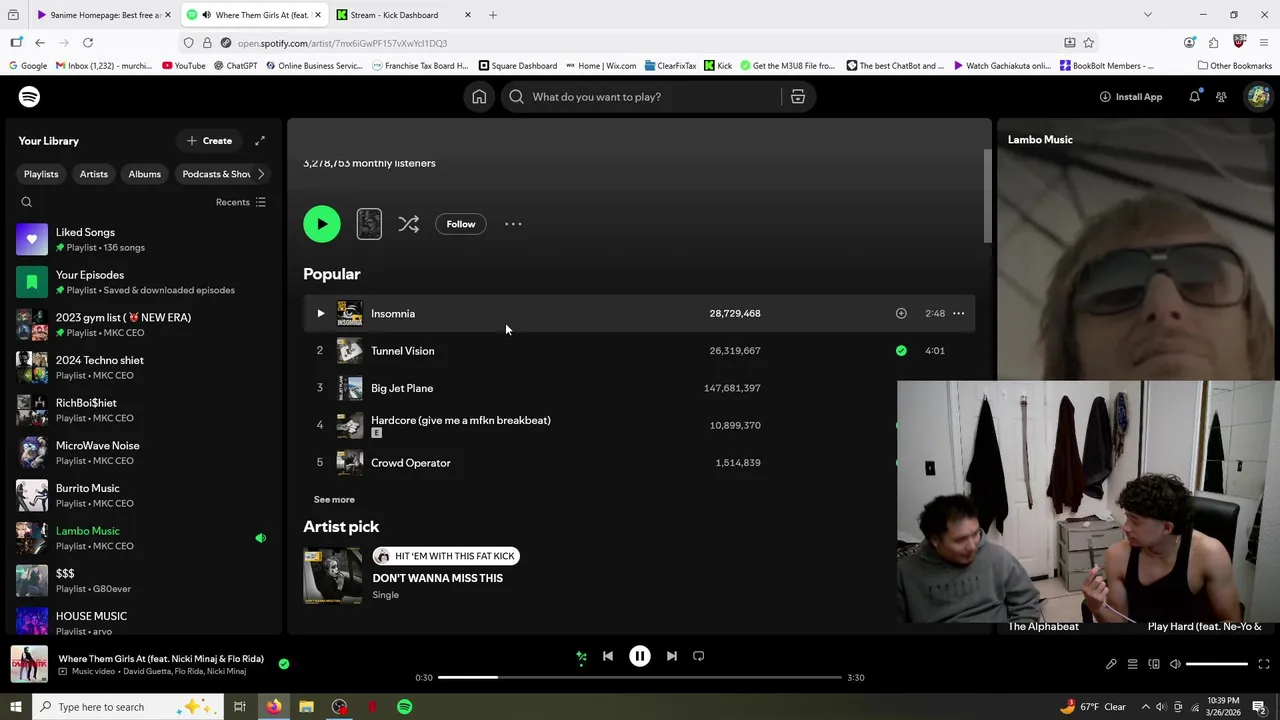Click the Spotify logo icon
1280x720 pixels.
click(29, 97)
